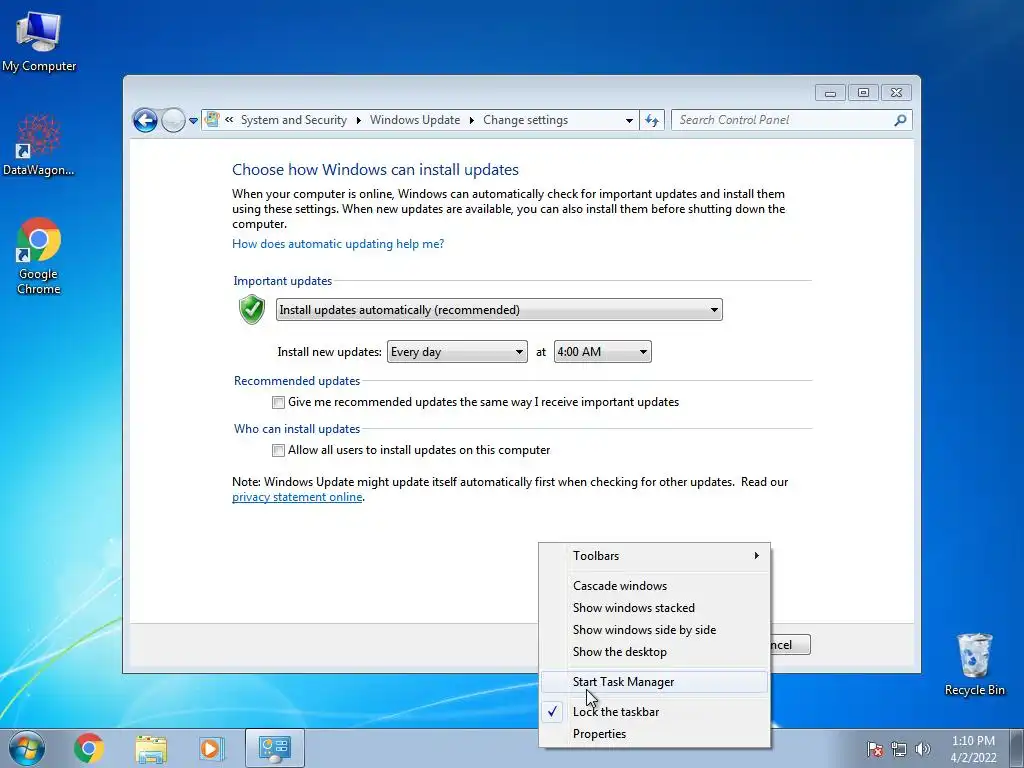Open the privacy statement online link

pos(297,497)
